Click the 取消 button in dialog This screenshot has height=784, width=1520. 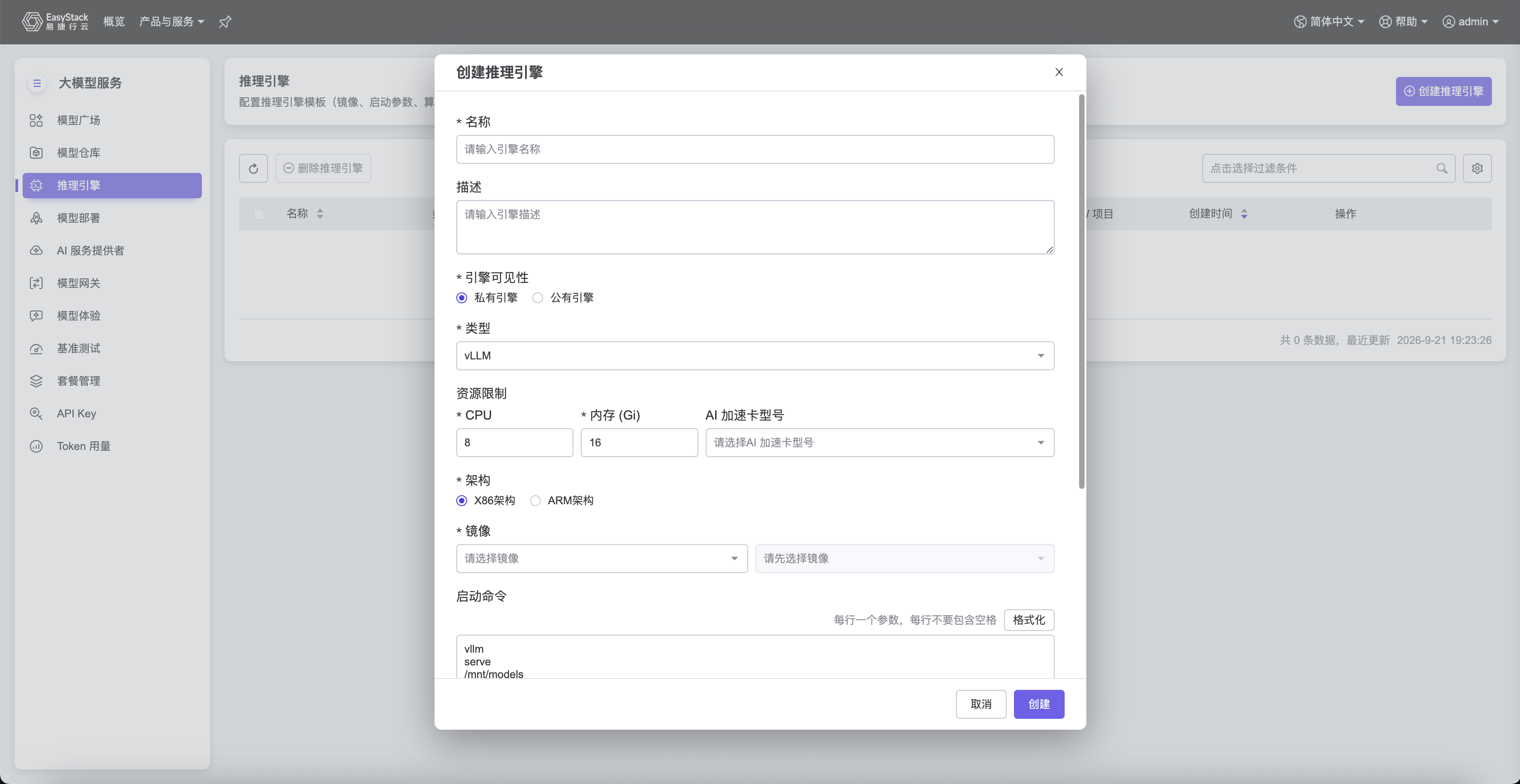tap(981, 704)
